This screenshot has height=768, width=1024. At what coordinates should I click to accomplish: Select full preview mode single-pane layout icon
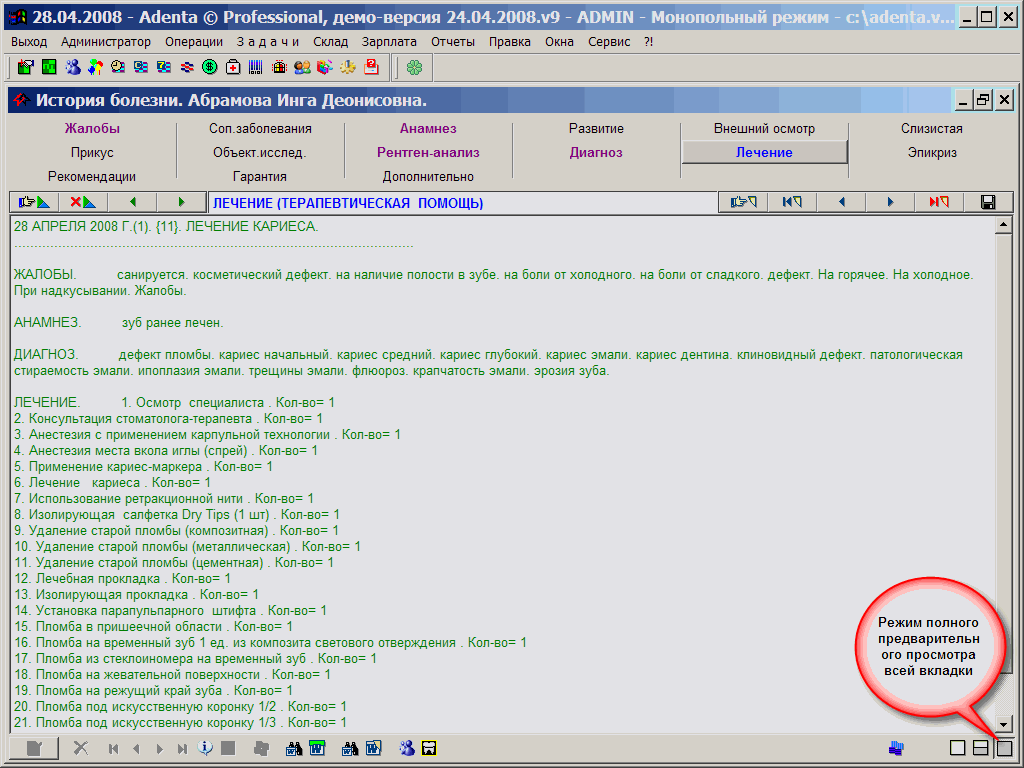click(1005, 748)
